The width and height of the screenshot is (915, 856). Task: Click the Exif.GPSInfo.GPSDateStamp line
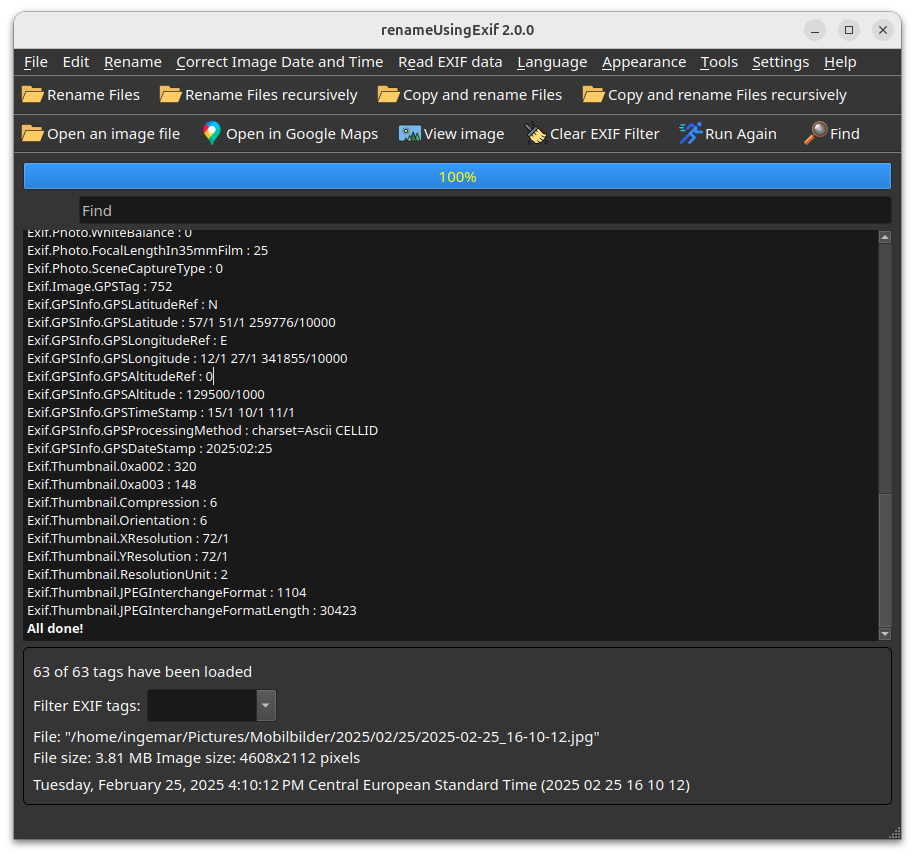tap(149, 449)
